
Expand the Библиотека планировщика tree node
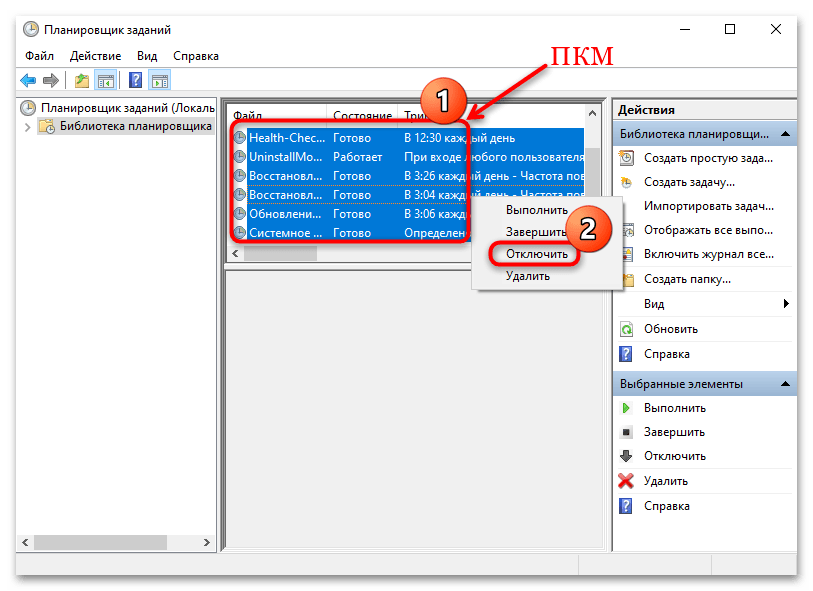[27, 127]
